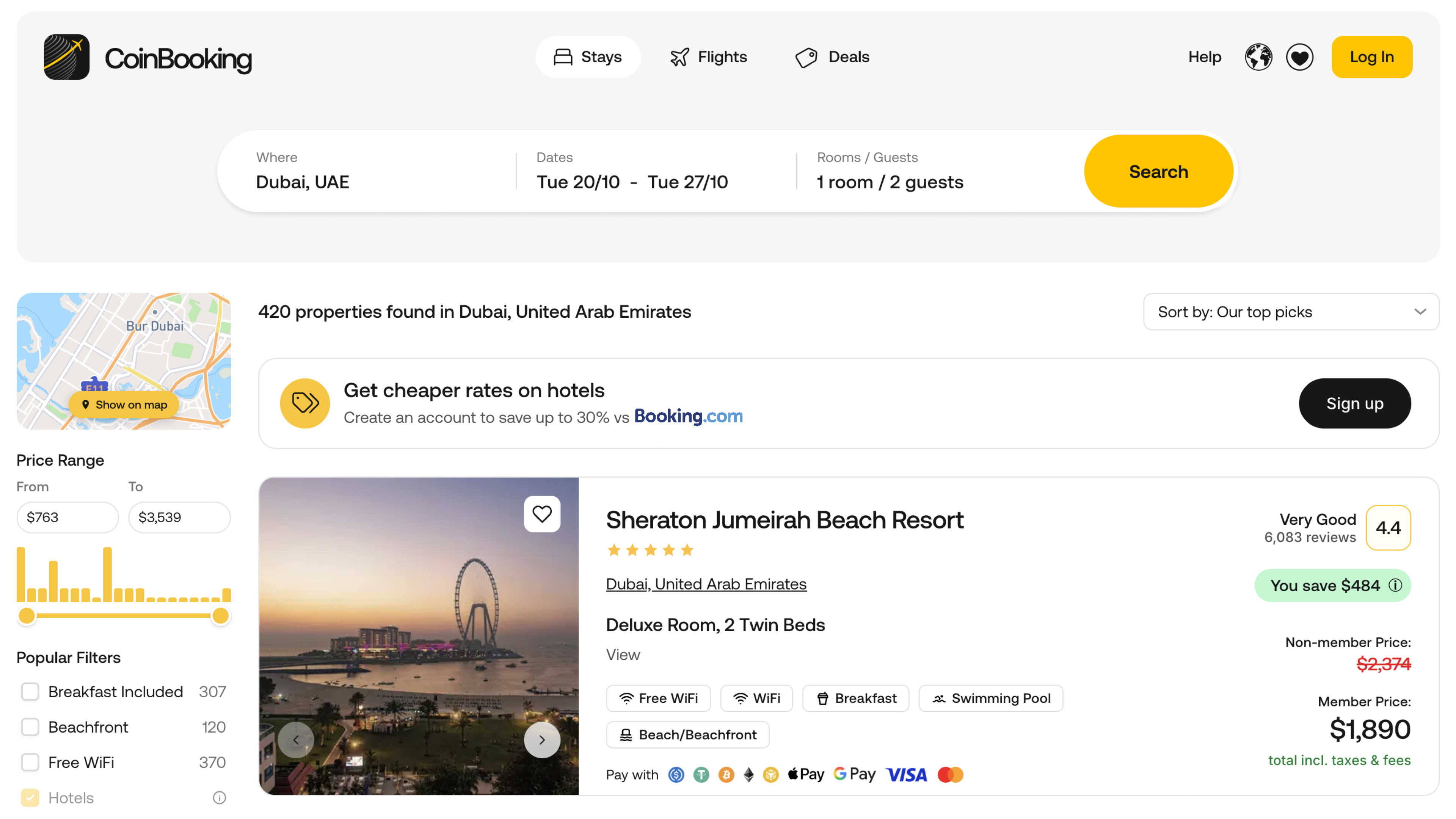Click the You save $484 badge
Viewport: 1456px width, 819px height.
click(1332, 585)
